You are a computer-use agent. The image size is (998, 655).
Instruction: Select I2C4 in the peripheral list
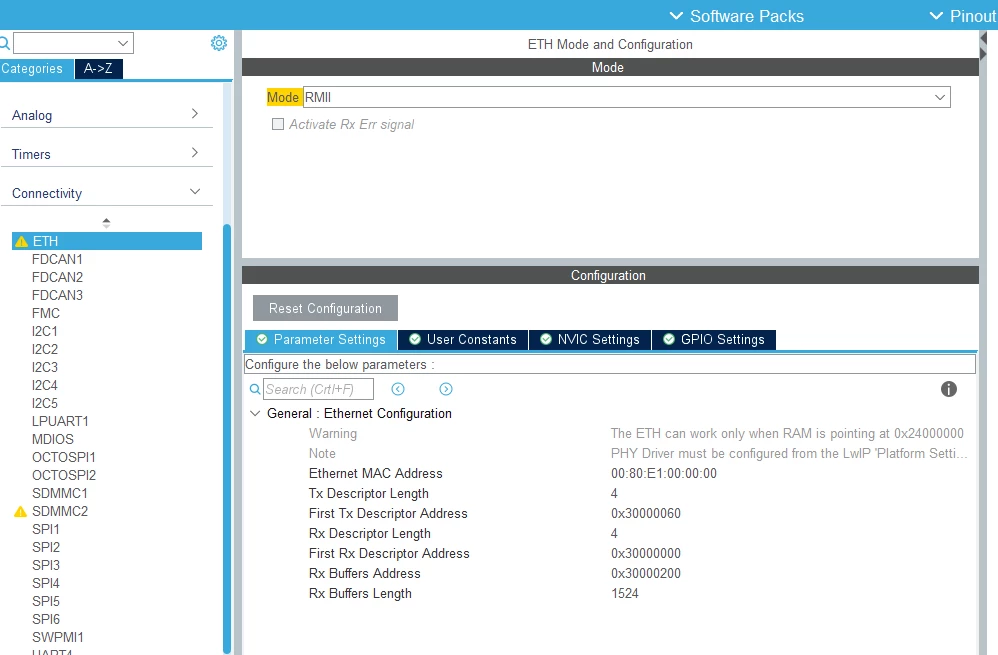coord(45,385)
